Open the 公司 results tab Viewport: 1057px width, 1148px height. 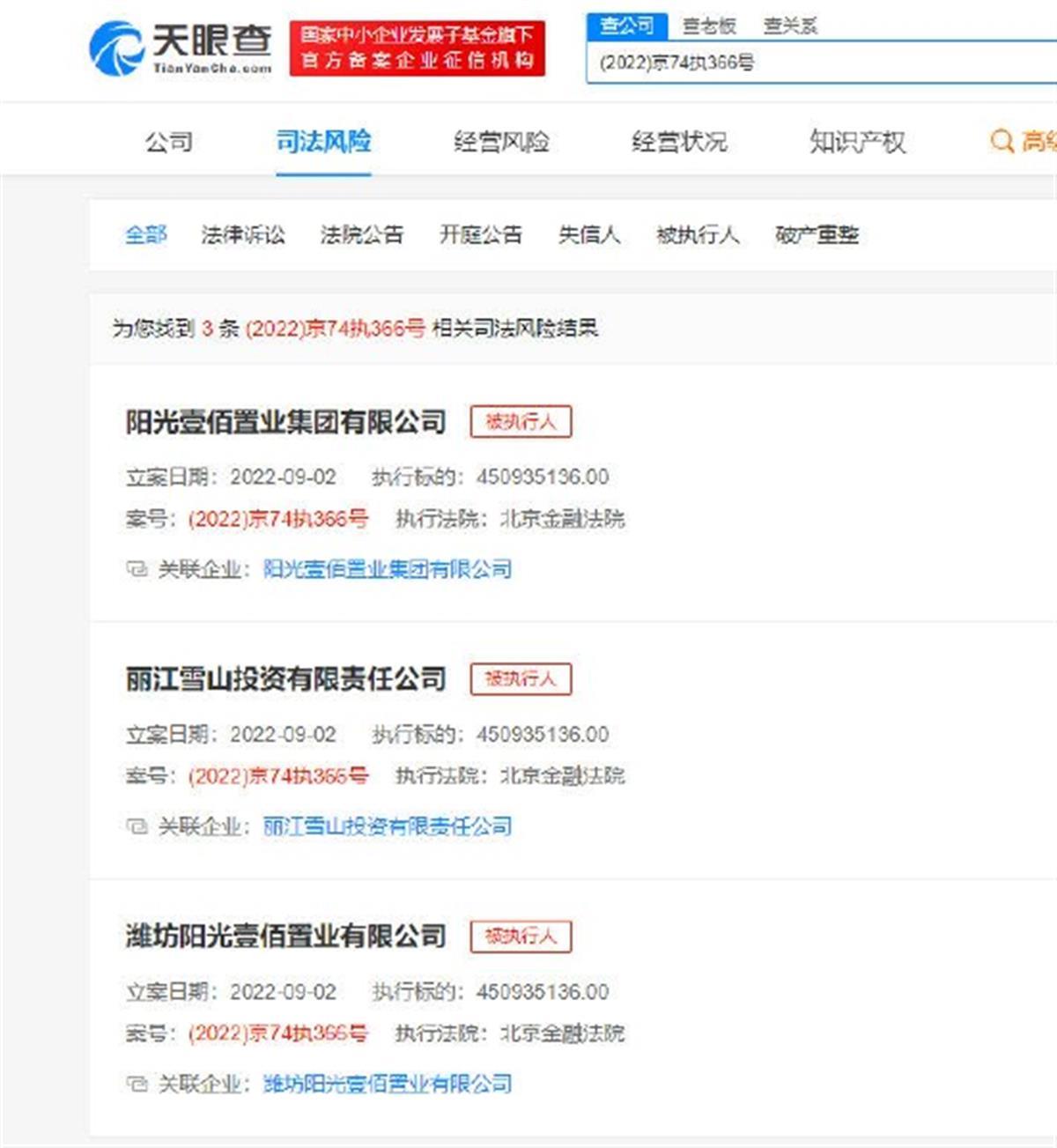click(169, 141)
